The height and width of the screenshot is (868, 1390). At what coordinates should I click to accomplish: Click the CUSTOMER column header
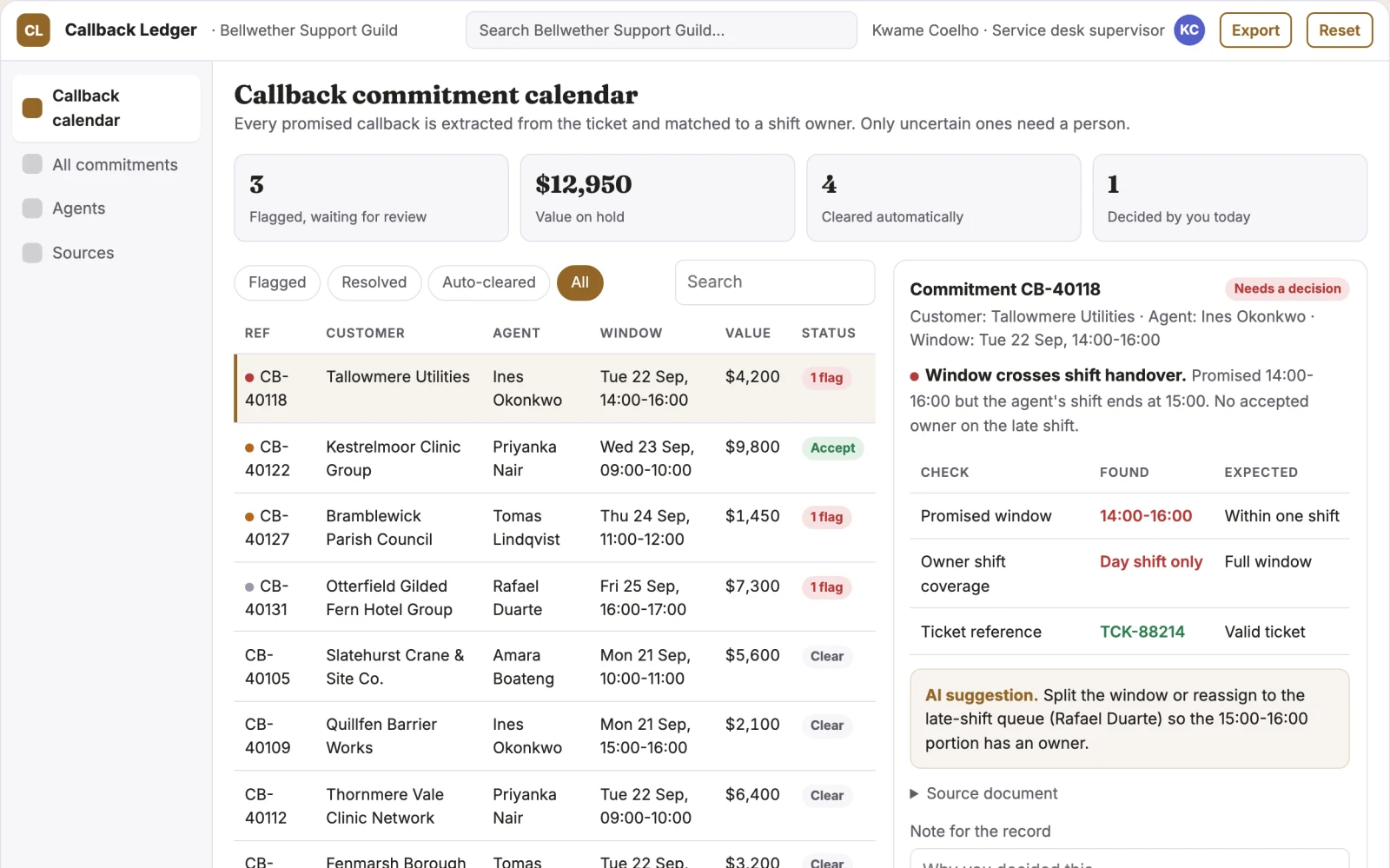pos(365,333)
